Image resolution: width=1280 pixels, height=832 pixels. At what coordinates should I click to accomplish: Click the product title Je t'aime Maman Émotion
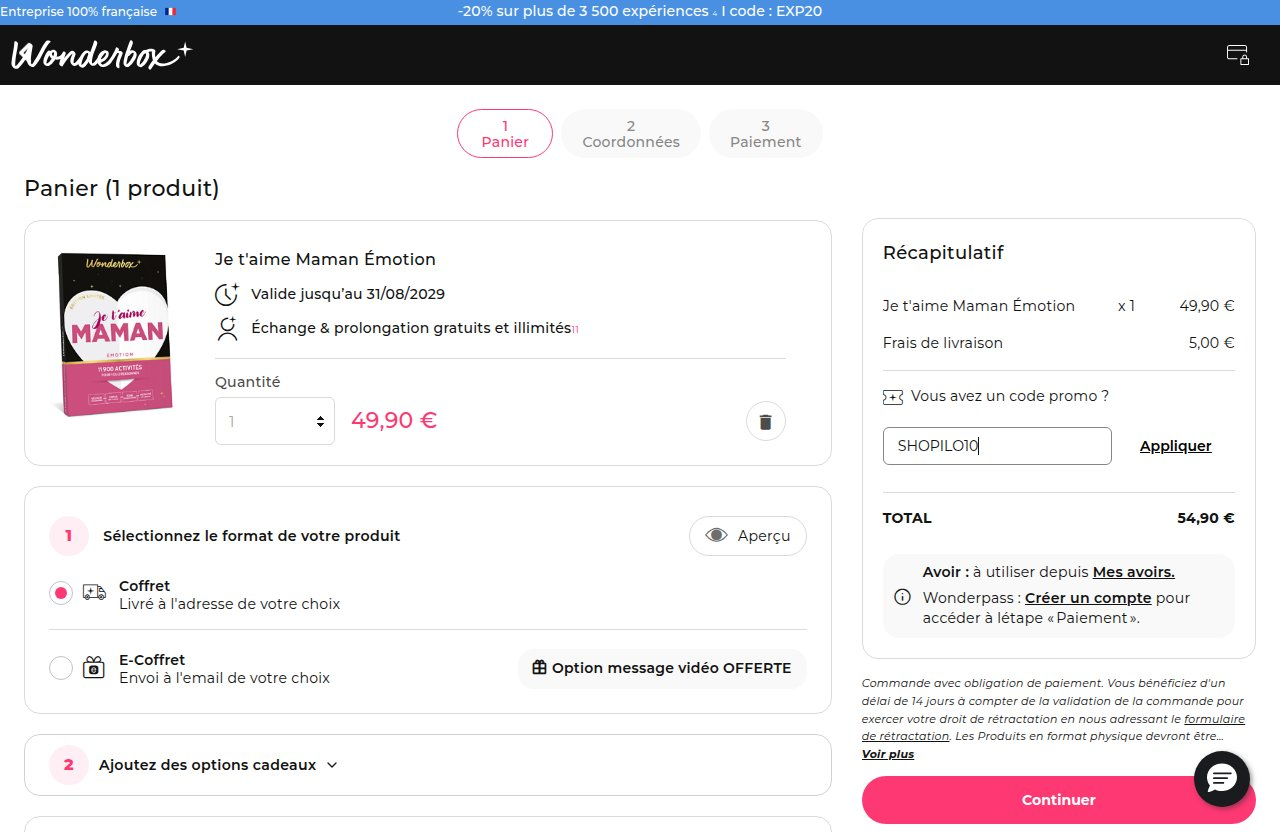pos(325,259)
